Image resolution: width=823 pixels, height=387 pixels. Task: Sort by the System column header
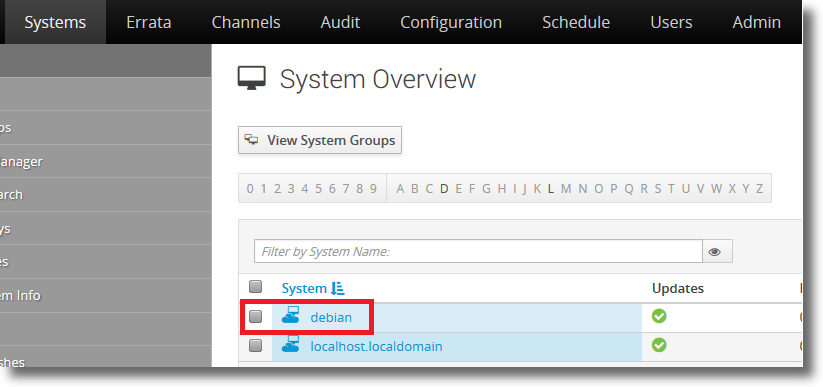coord(304,288)
